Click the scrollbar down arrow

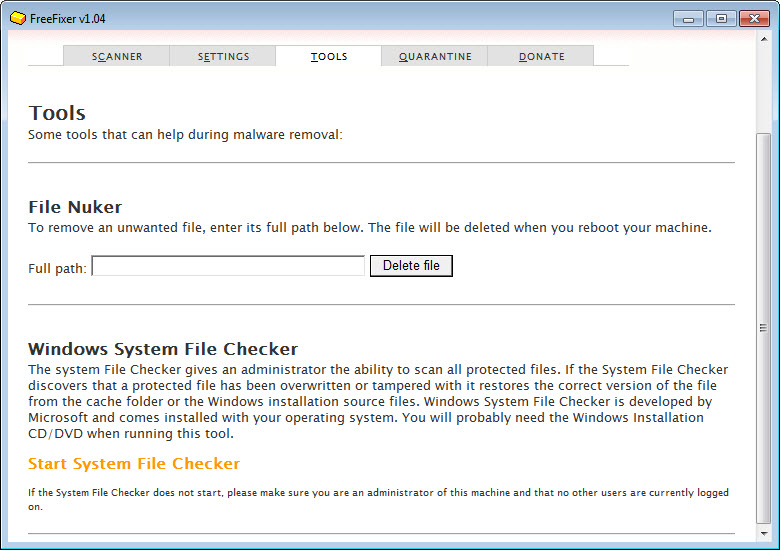[x=764, y=534]
